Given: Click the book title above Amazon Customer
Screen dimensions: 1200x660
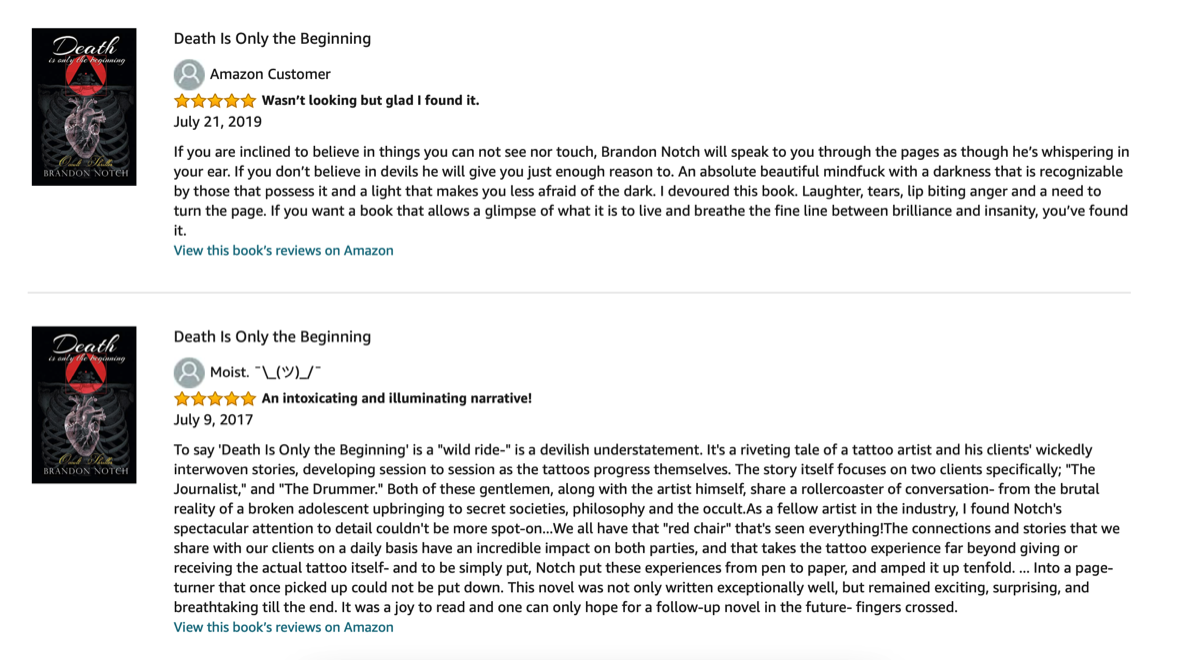Looking at the screenshot, I should coord(272,39).
